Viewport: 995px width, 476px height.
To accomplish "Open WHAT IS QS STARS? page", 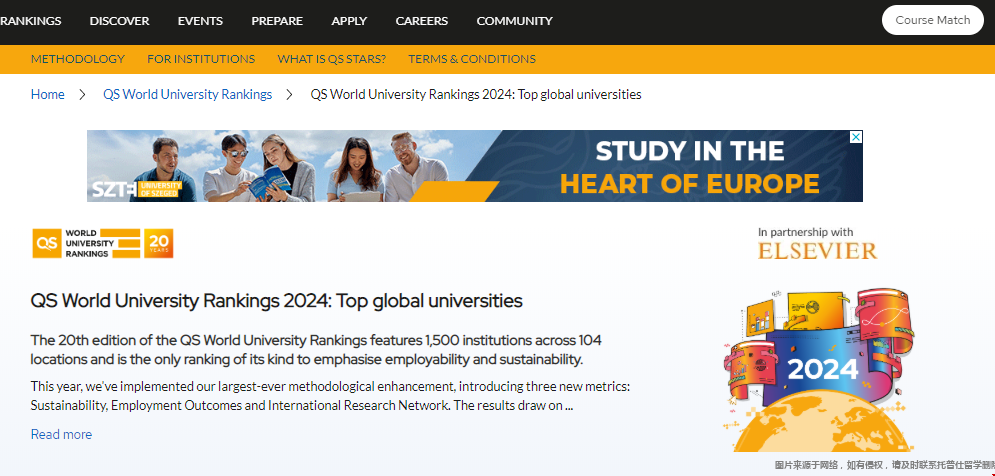I will click(331, 59).
